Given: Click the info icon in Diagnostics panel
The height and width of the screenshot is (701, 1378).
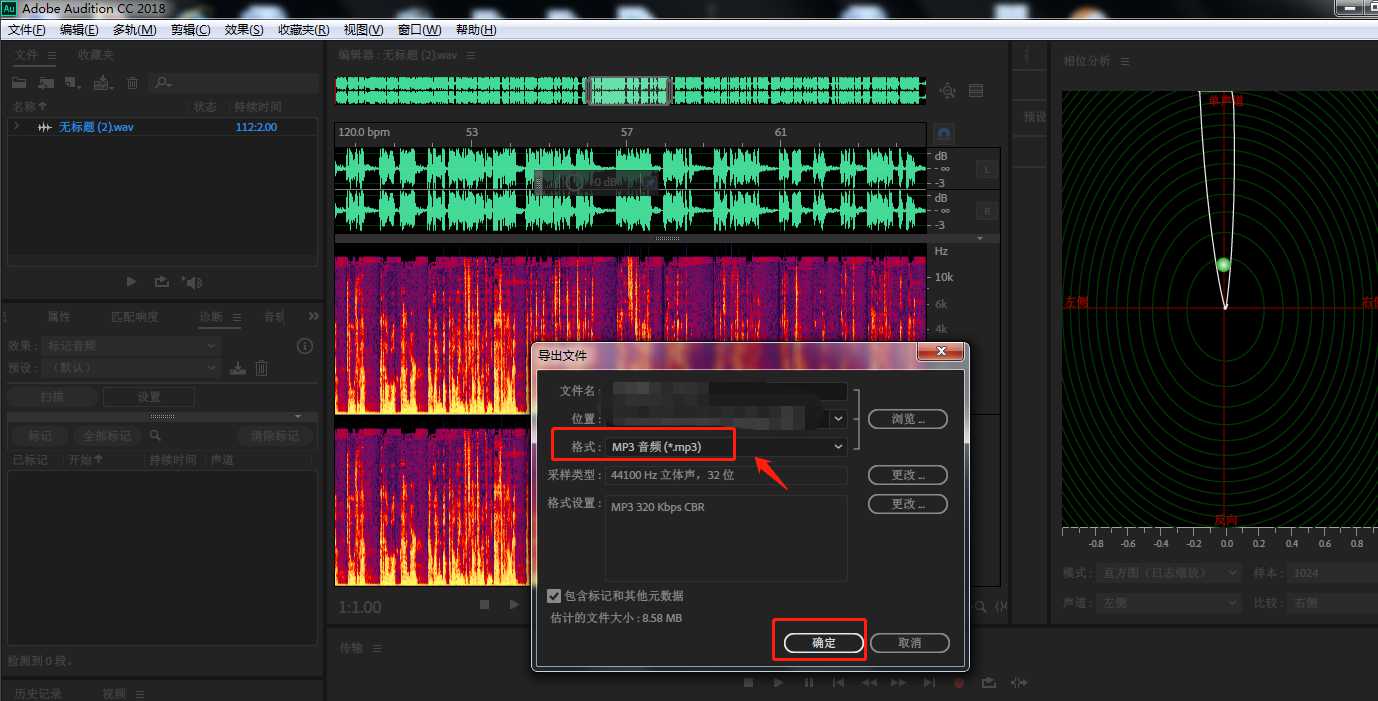Looking at the screenshot, I should point(306,346).
